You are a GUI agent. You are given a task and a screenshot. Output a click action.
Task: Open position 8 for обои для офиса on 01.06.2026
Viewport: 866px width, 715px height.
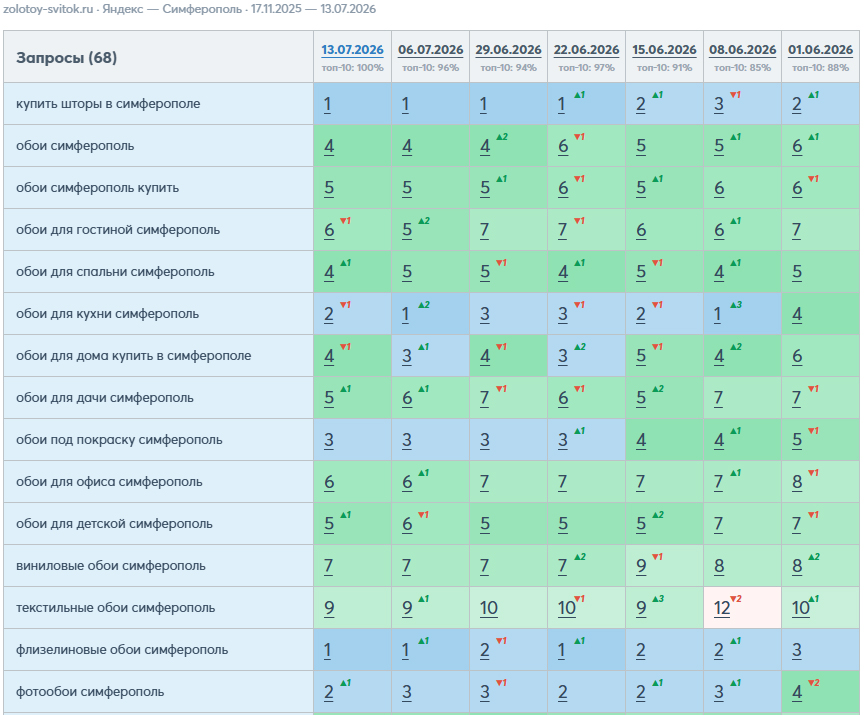tap(796, 482)
